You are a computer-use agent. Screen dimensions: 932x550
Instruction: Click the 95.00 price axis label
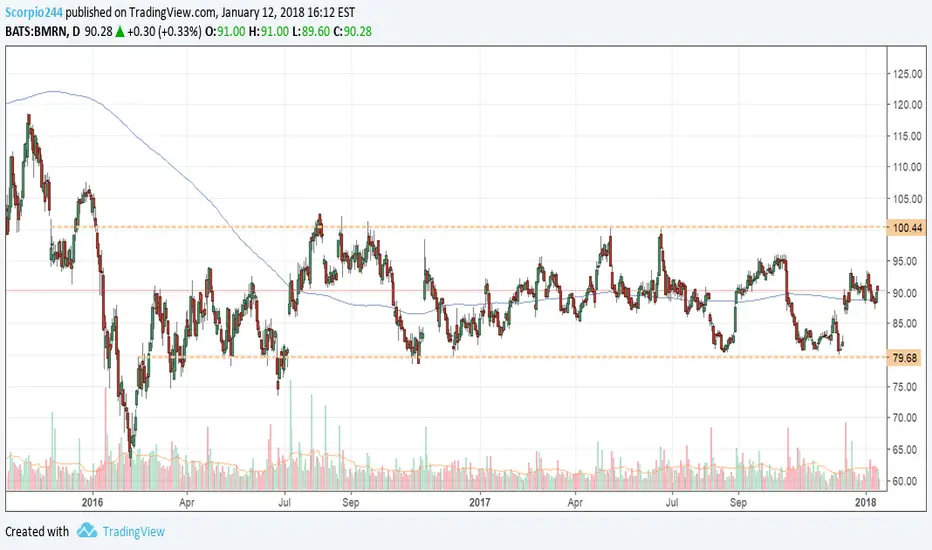(x=905, y=261)
